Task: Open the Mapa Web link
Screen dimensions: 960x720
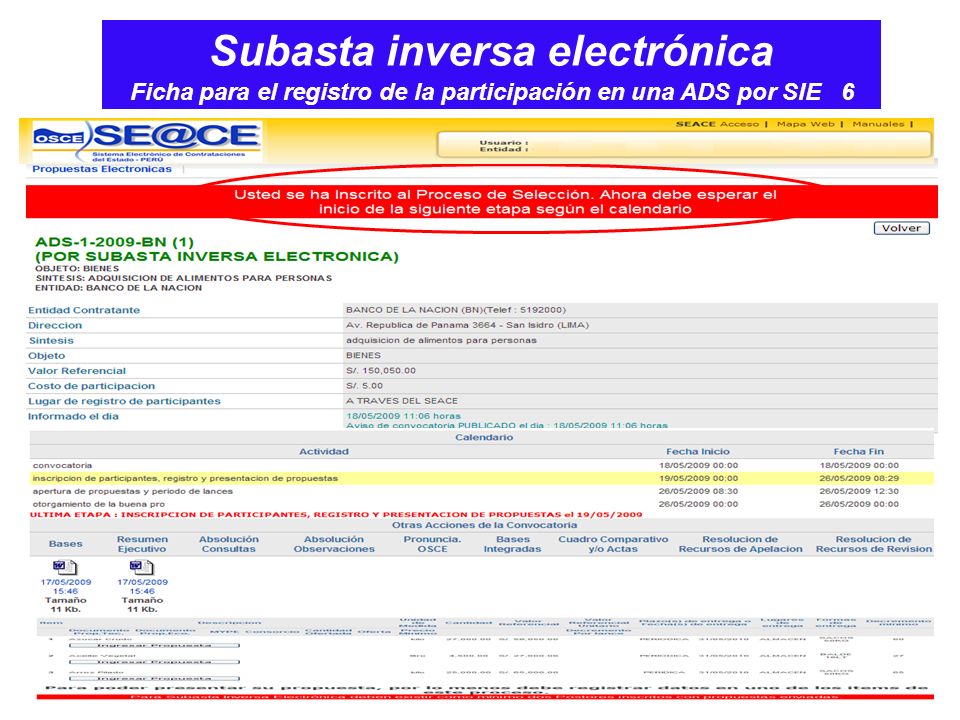Action: click(806, 124)
